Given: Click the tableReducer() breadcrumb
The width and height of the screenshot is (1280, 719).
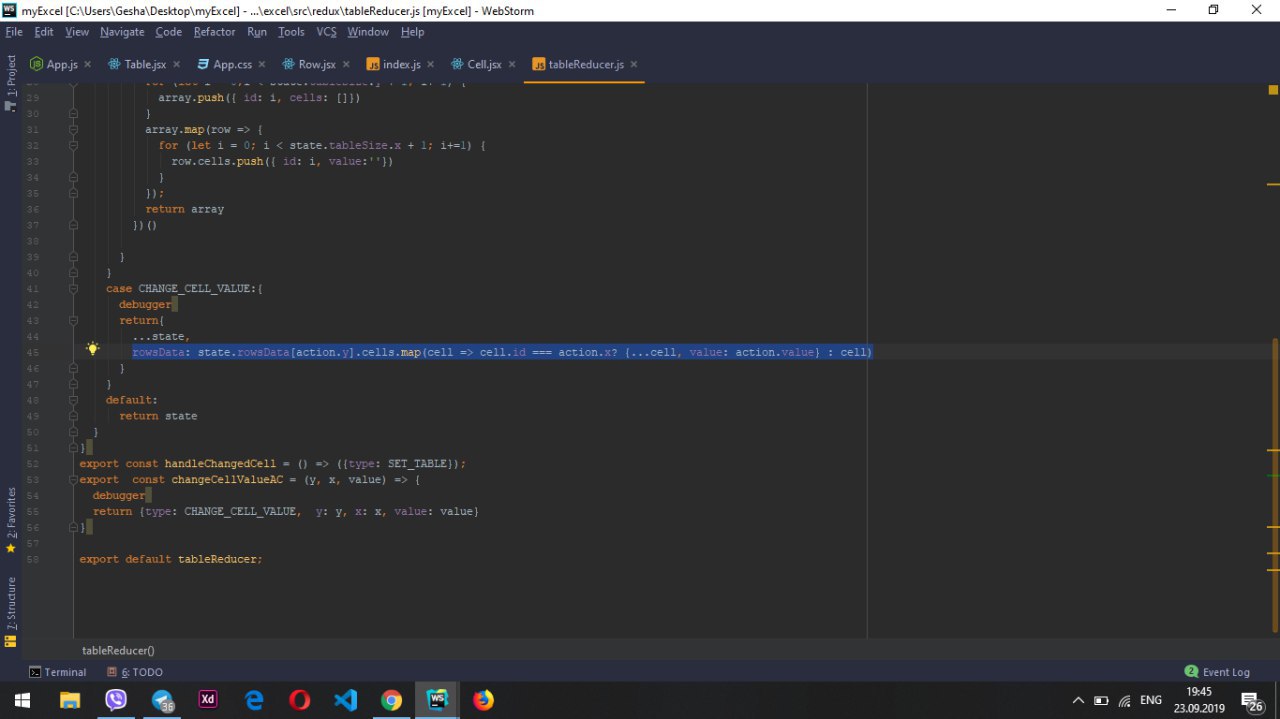Looking at the screenshot, I should [x=118, y=650].
